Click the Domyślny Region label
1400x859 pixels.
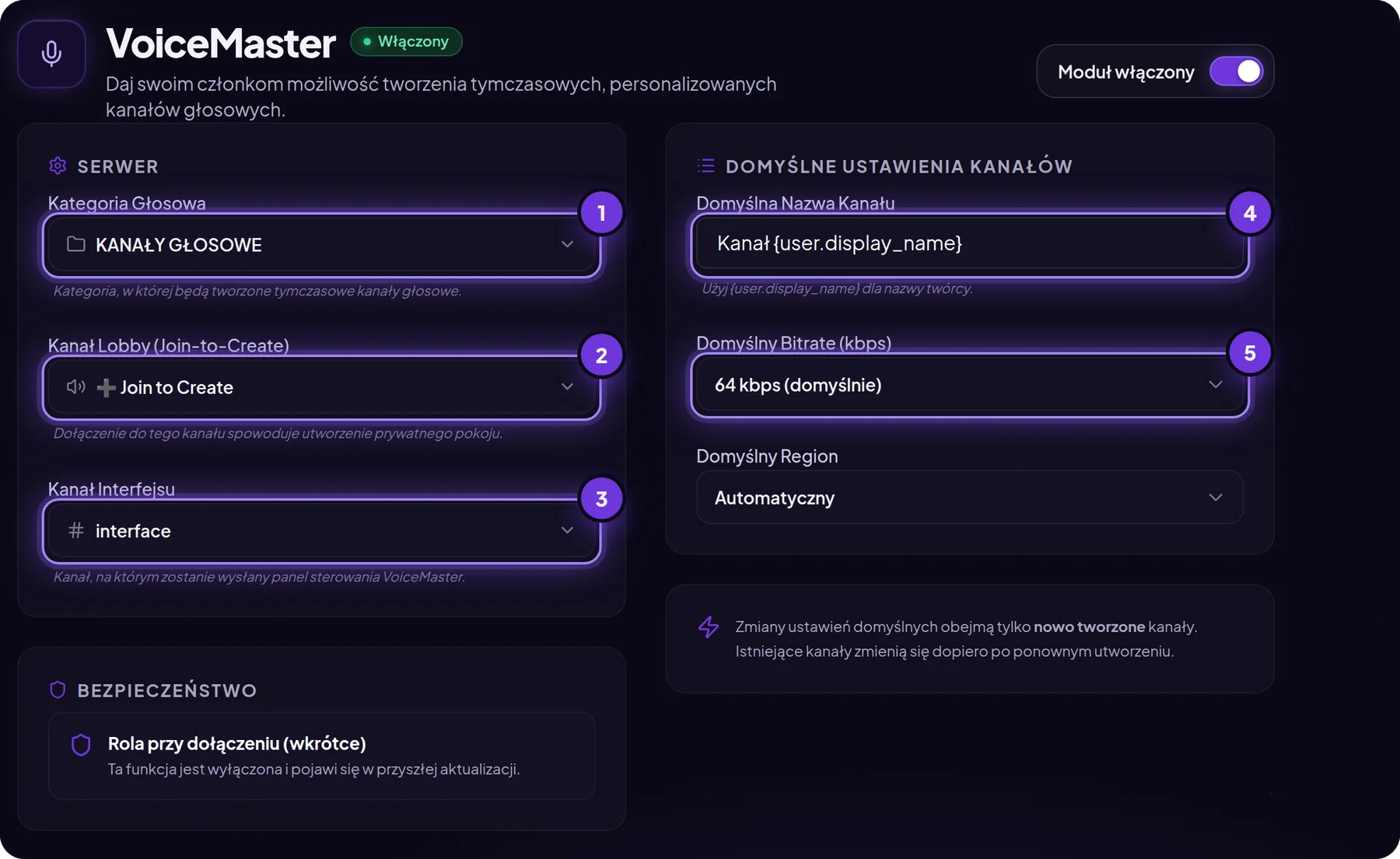[x=767, y=456]
